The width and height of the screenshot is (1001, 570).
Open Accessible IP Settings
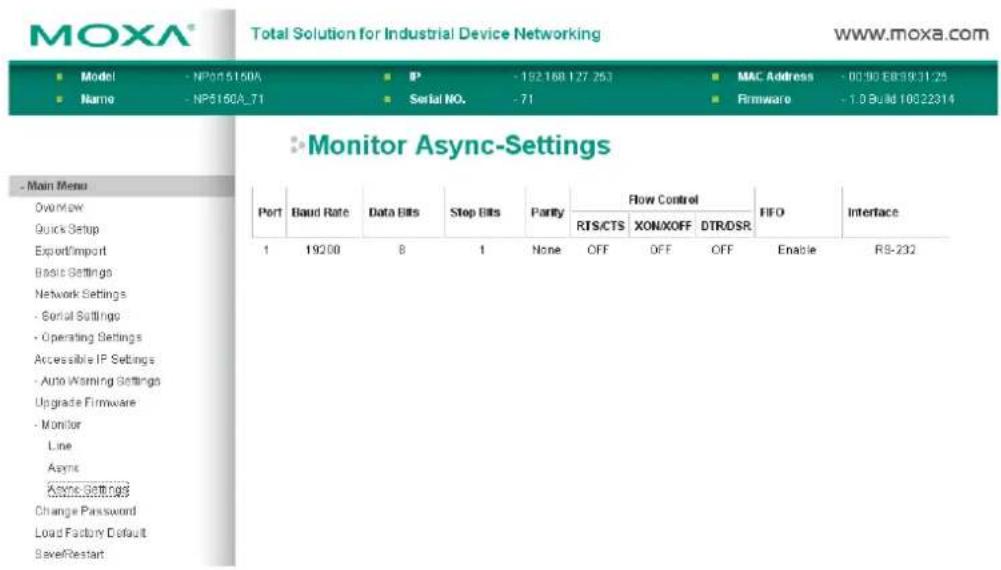[x=94, y=359]
